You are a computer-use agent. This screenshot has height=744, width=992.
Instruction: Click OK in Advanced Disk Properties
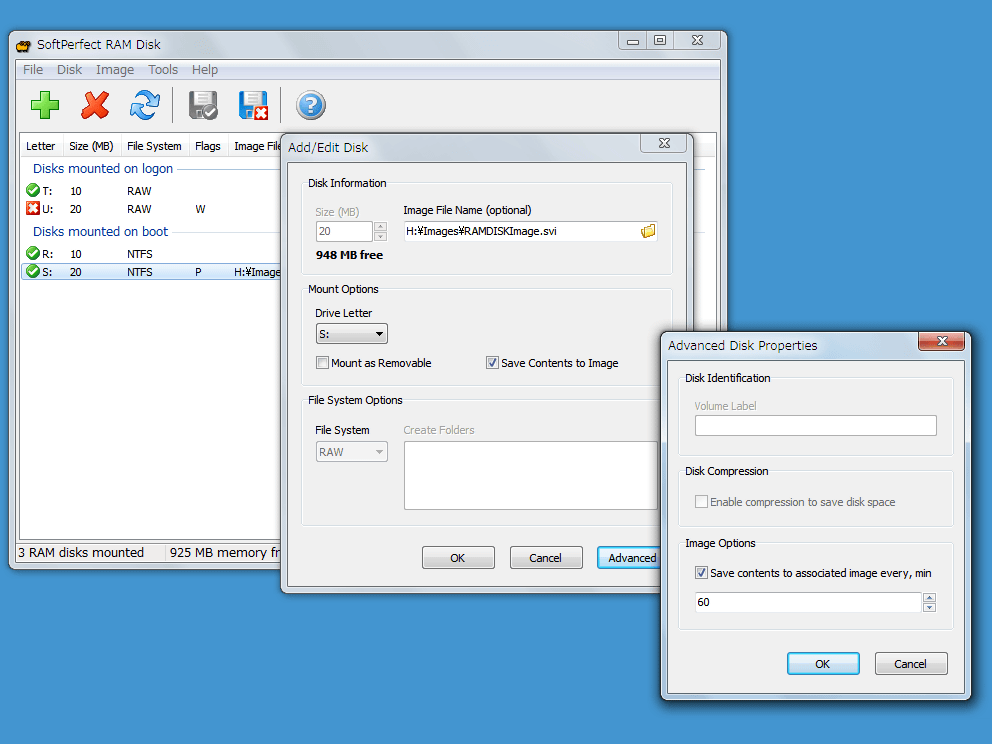pyautogui.click(x=822, y=664)
